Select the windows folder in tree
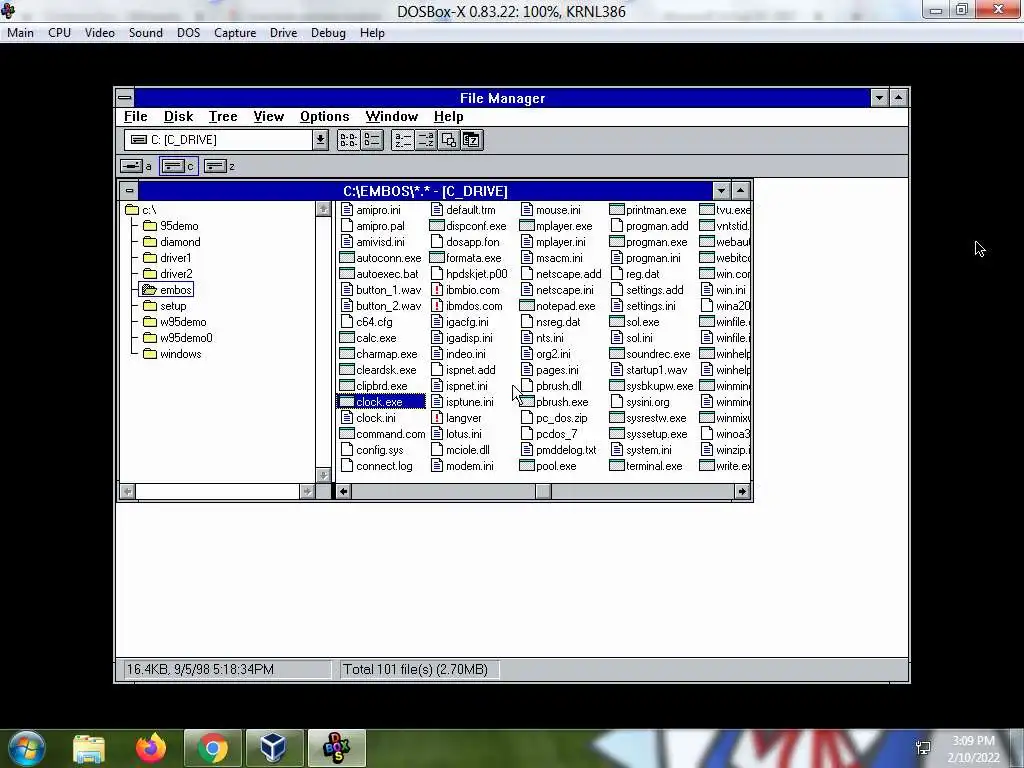 point(172,354)
